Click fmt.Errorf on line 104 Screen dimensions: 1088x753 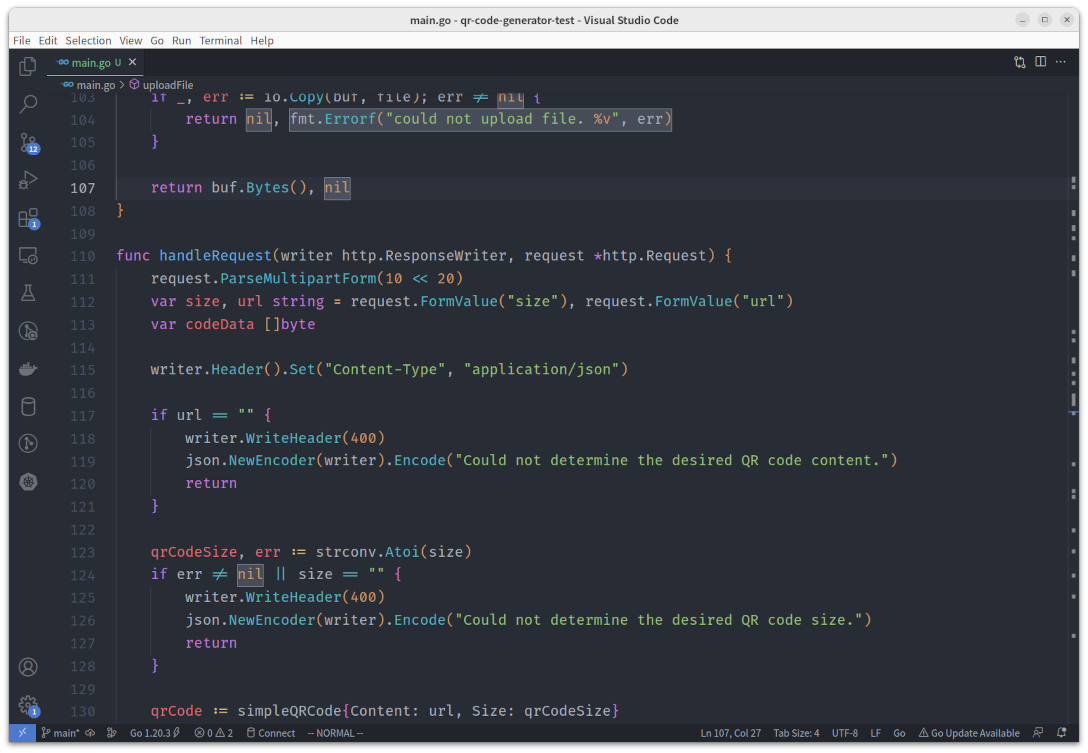pyautogui.click(x=333, y=119)
